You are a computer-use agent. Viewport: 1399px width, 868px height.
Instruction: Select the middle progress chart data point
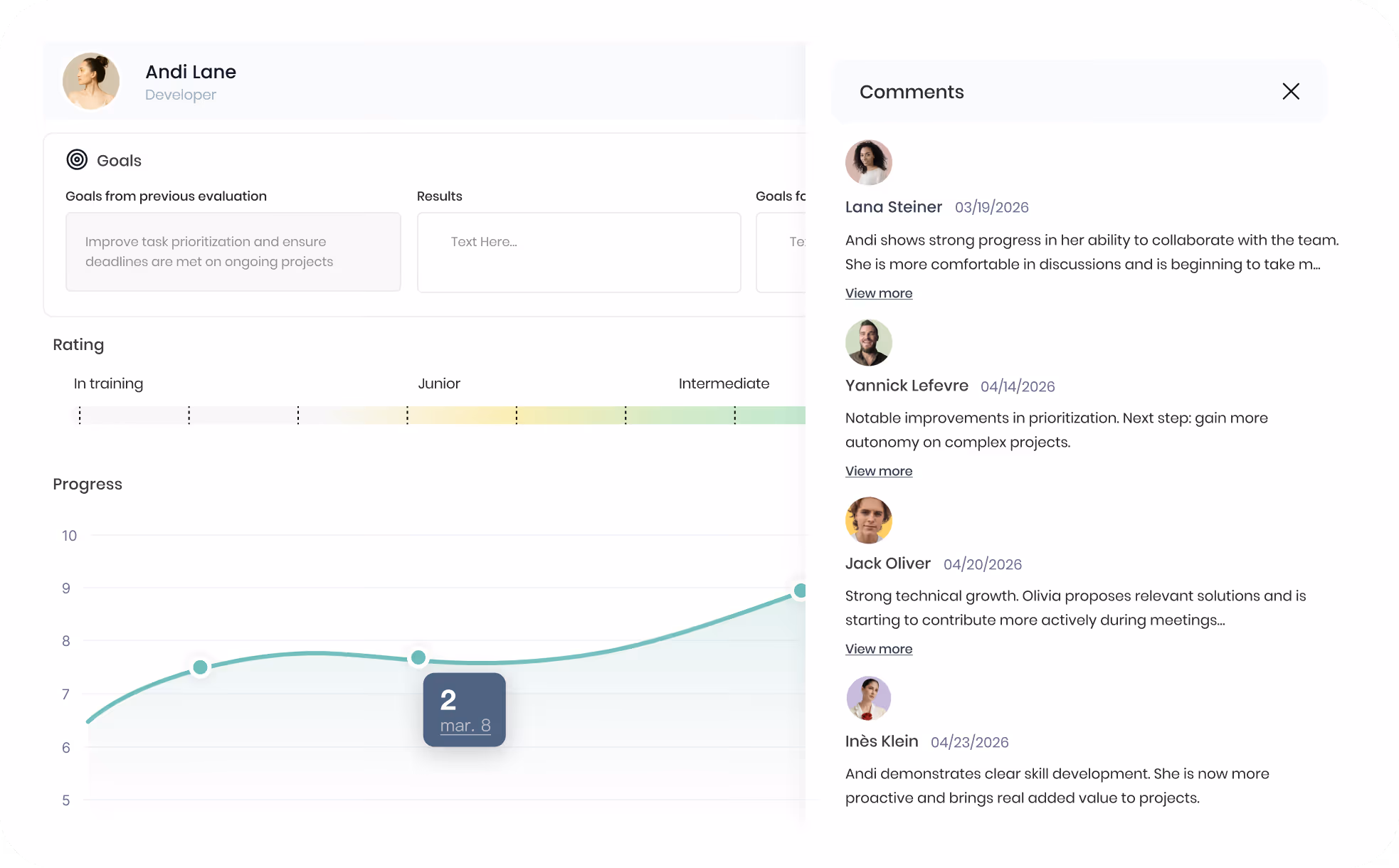tap(418, 657)
